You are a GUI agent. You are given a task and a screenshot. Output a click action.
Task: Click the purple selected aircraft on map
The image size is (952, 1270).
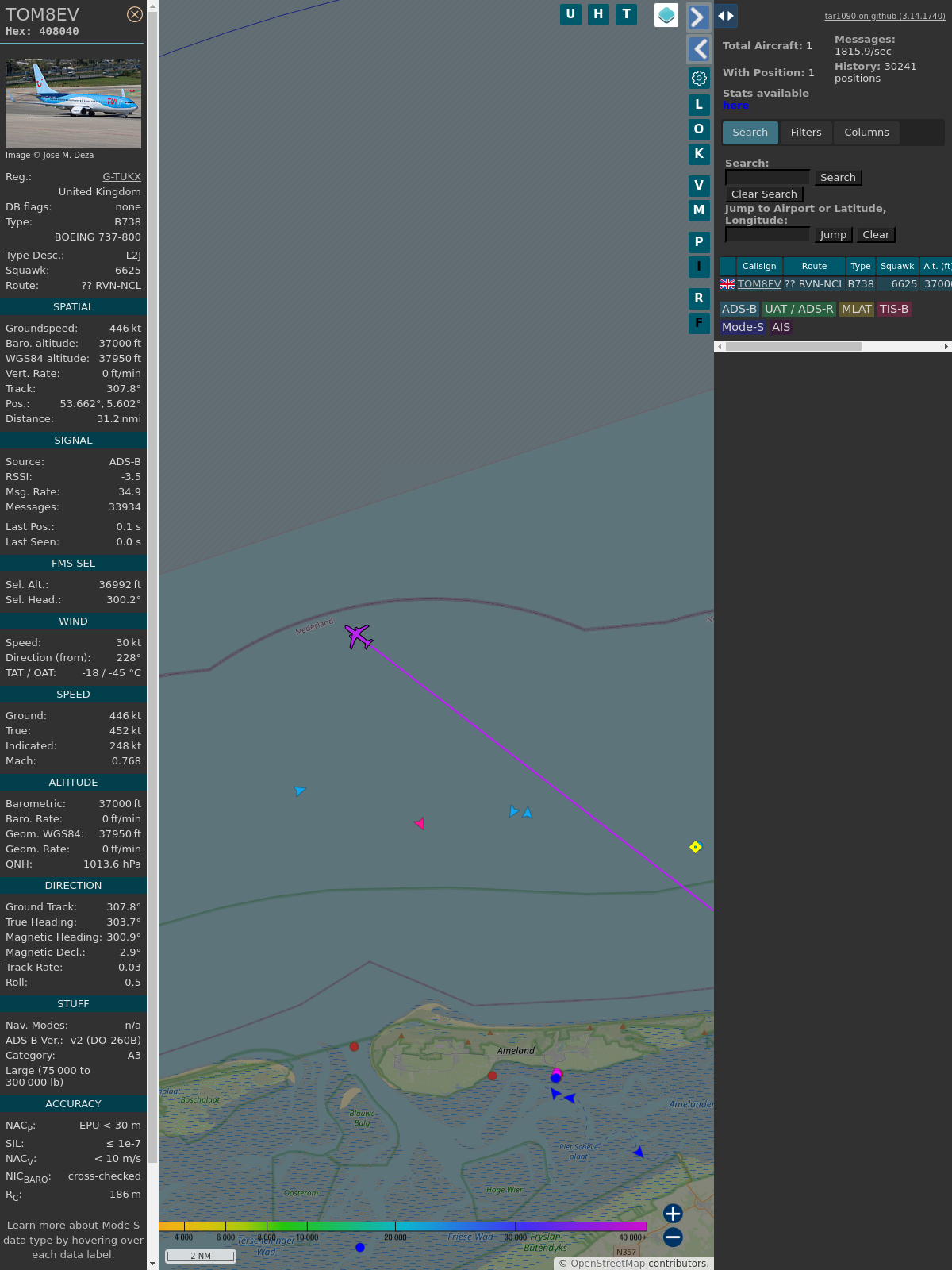pos(359,637)
